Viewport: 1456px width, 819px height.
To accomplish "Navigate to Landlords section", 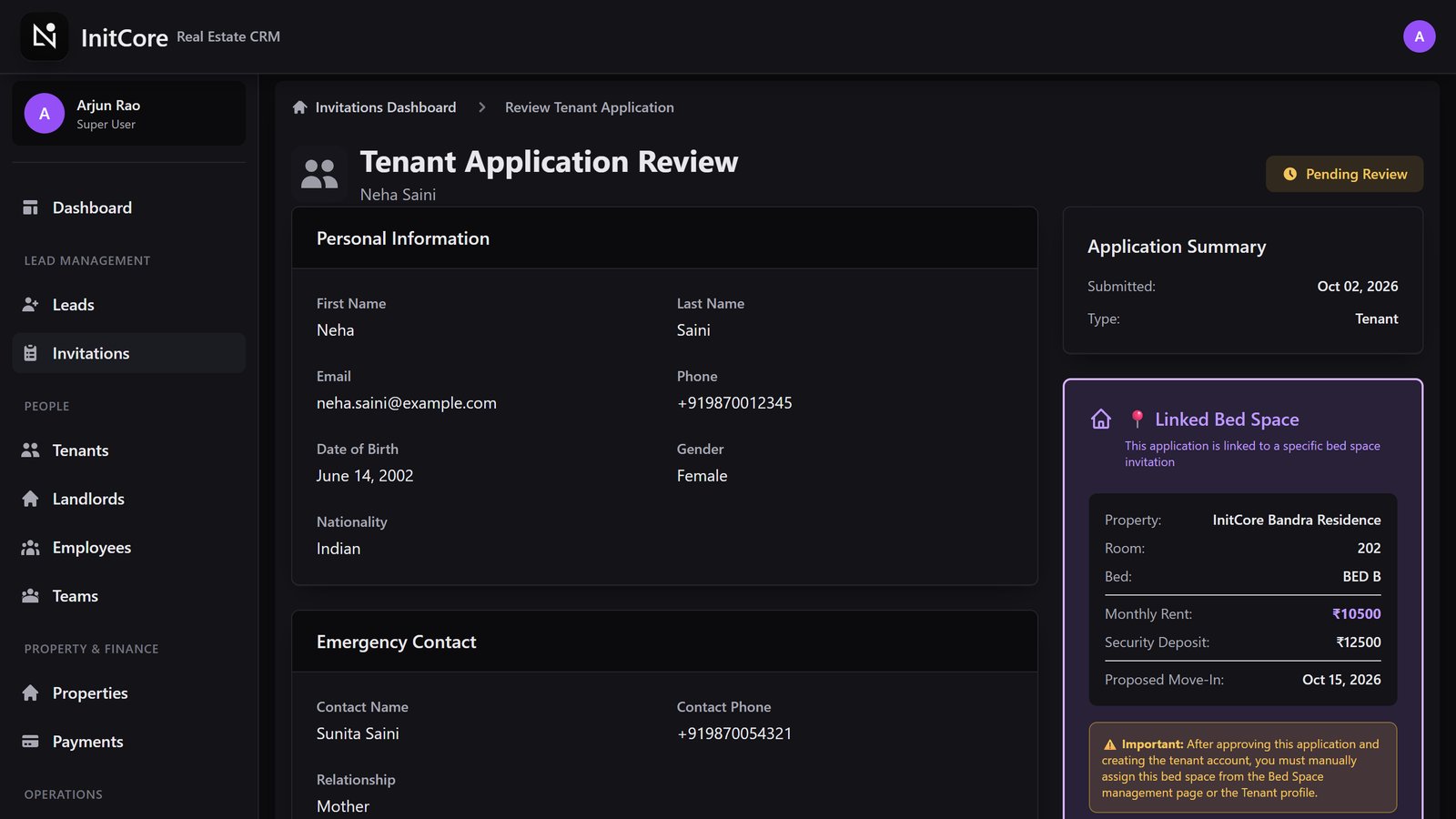I will click(x=129, y=499).
